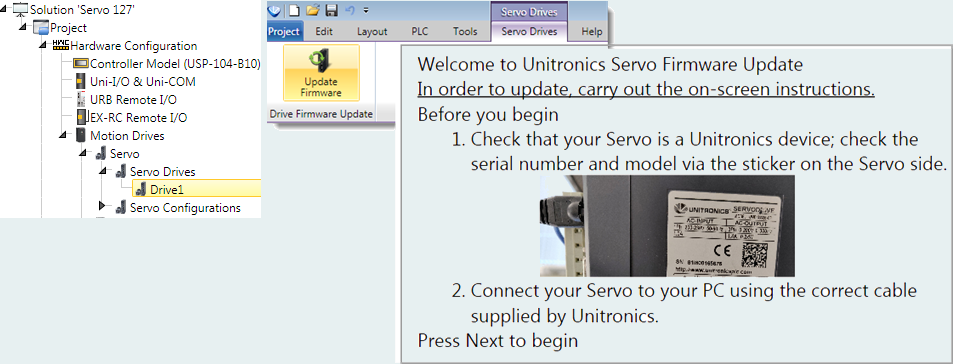Click the servo sticker photo in instructions
This screenshot has height=364, width=953.
pos(667,226)
